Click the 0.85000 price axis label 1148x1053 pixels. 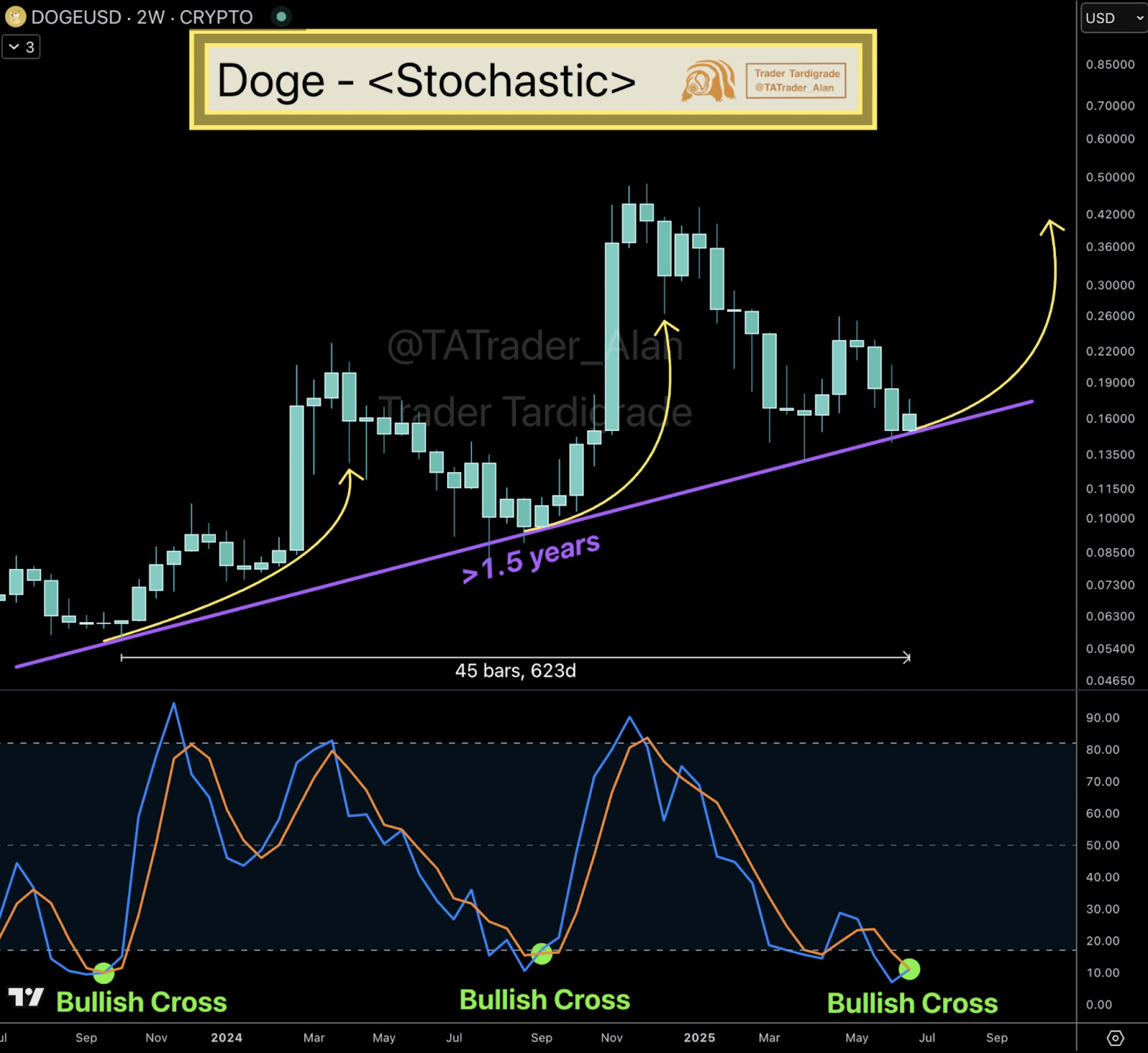tap(1110, 65)
